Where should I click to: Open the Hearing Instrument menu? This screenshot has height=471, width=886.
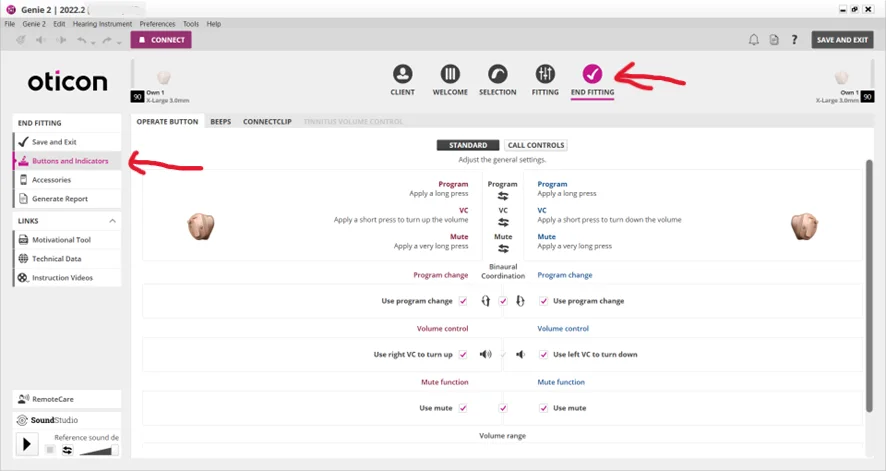coord(102,24)
